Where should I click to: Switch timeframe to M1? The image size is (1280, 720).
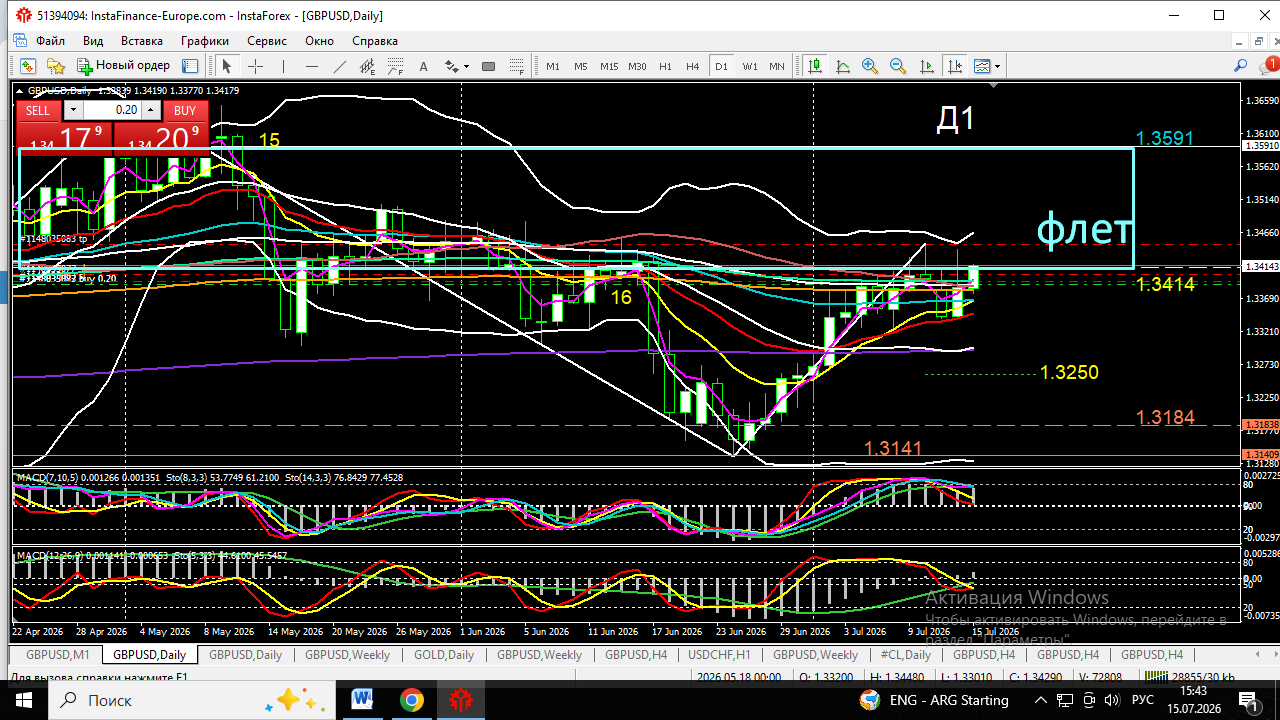[x=553, y=66]
